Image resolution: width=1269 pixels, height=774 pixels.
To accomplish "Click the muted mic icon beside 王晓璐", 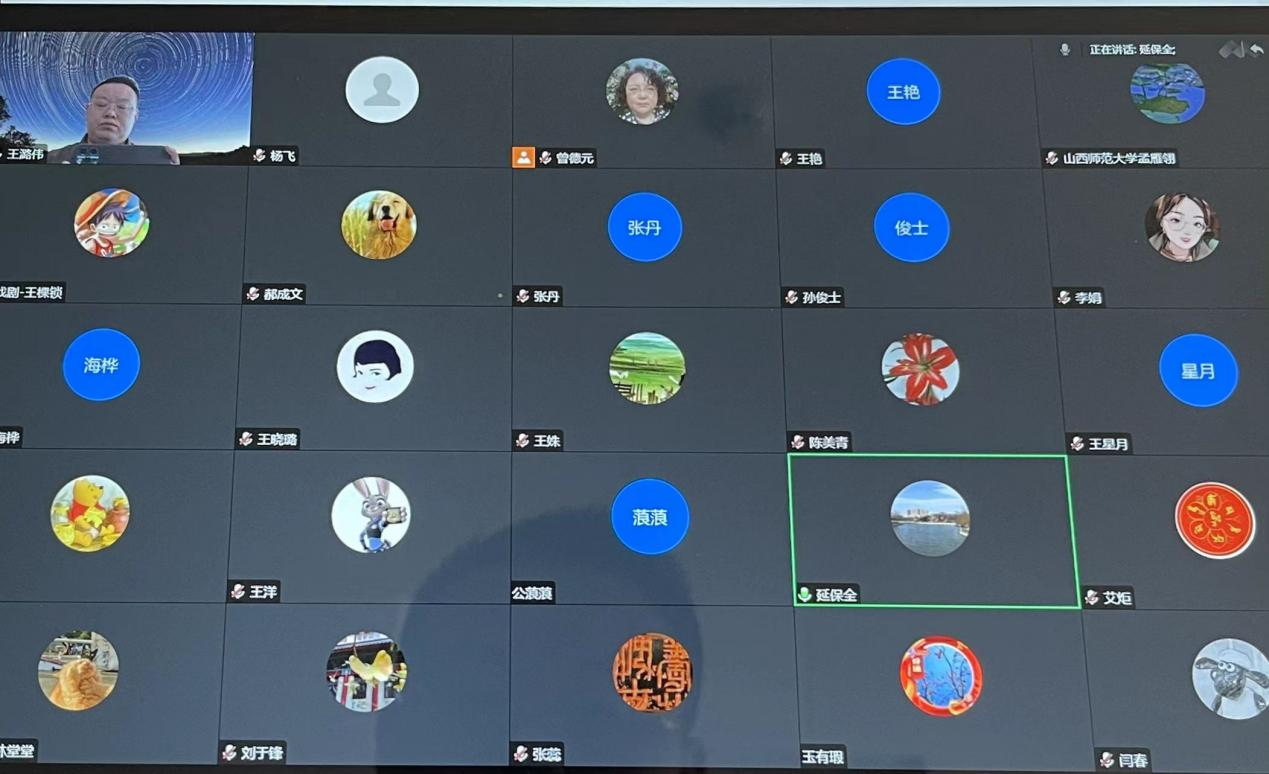I will (246, 439).
